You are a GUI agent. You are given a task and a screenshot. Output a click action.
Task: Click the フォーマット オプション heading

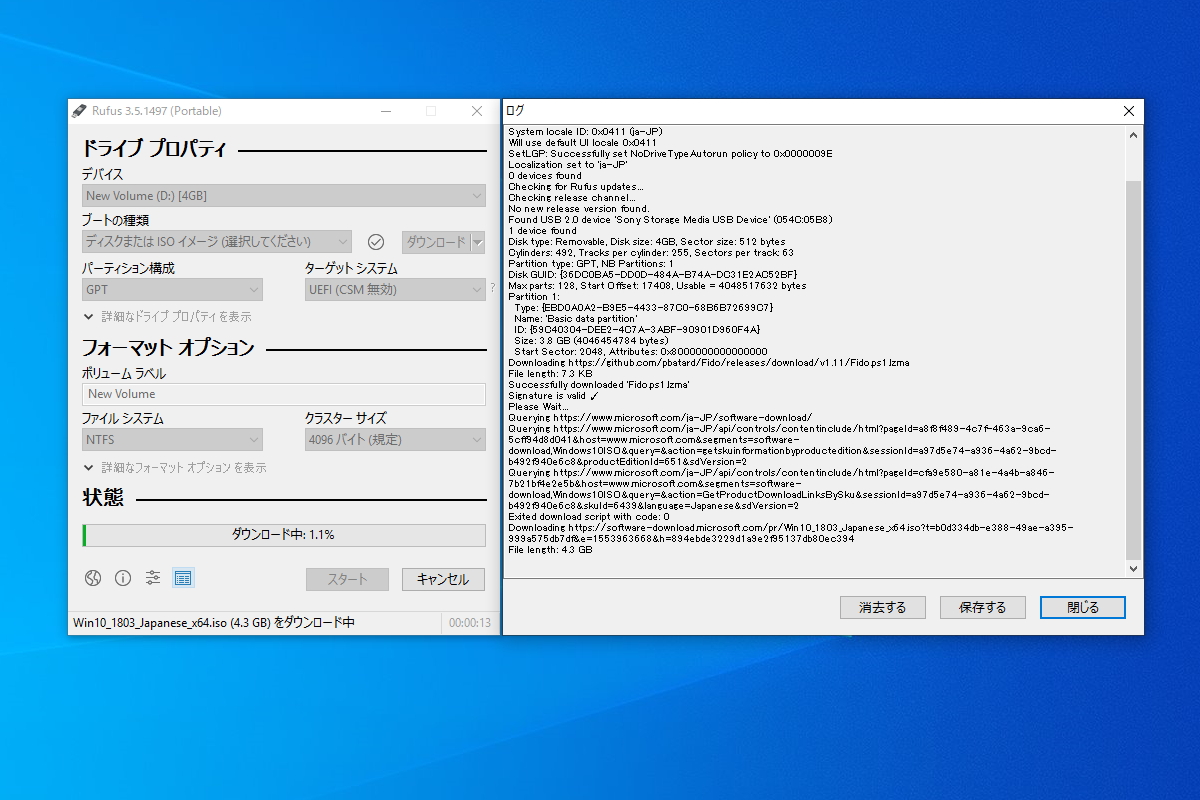coord(168,348)
